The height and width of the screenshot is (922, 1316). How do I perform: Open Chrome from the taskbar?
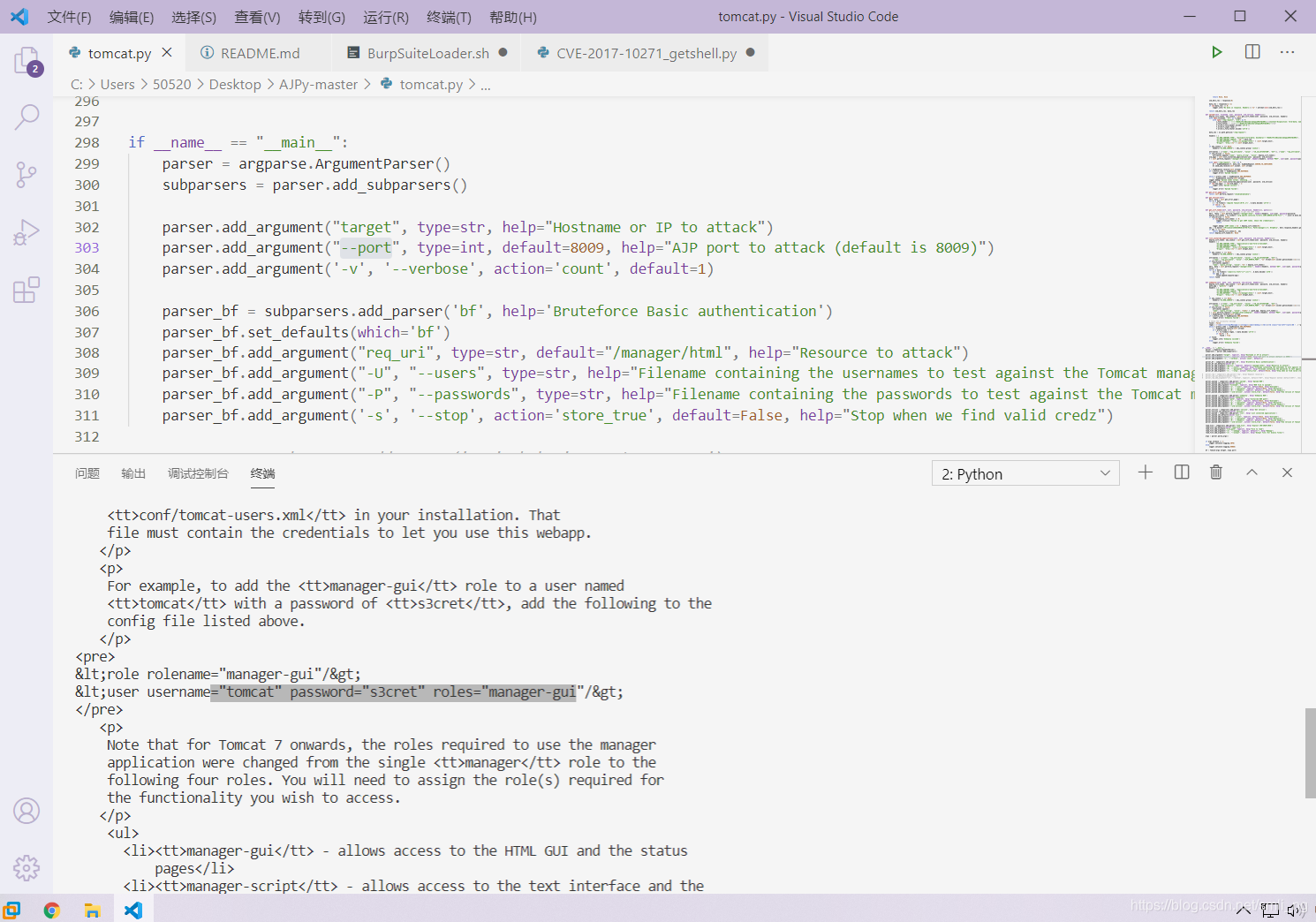(51, 910)
